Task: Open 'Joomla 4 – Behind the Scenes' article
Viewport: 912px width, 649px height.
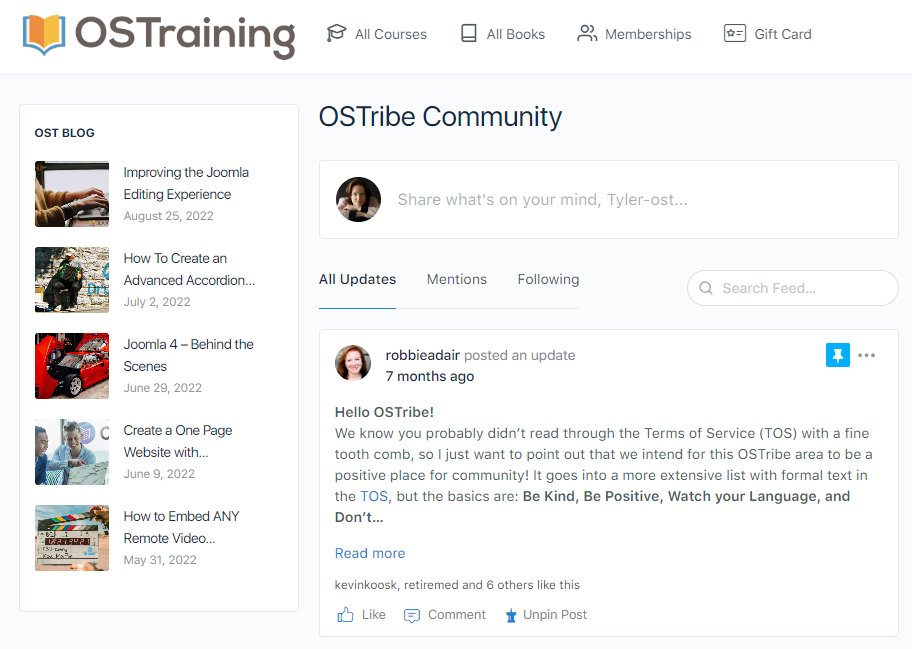Action: [x=188, y=355]
